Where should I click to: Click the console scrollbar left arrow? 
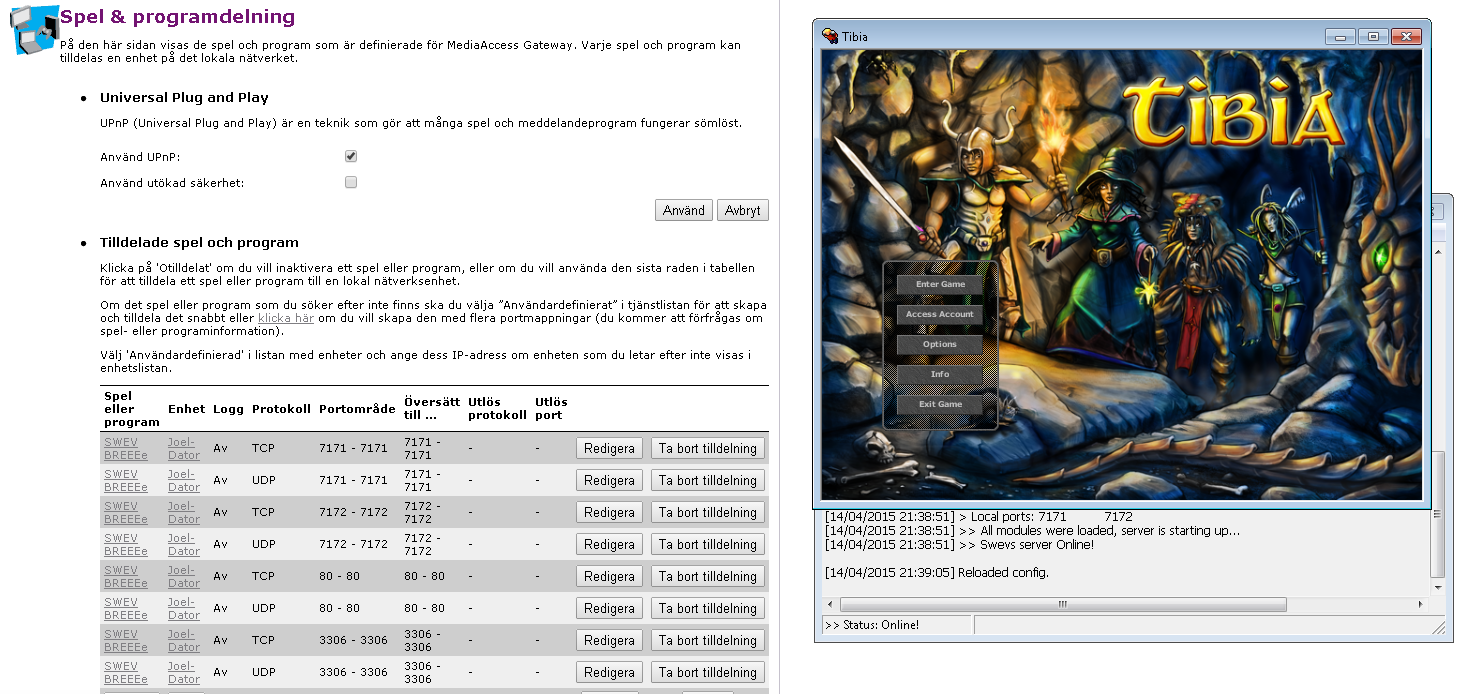click(830, 605)
